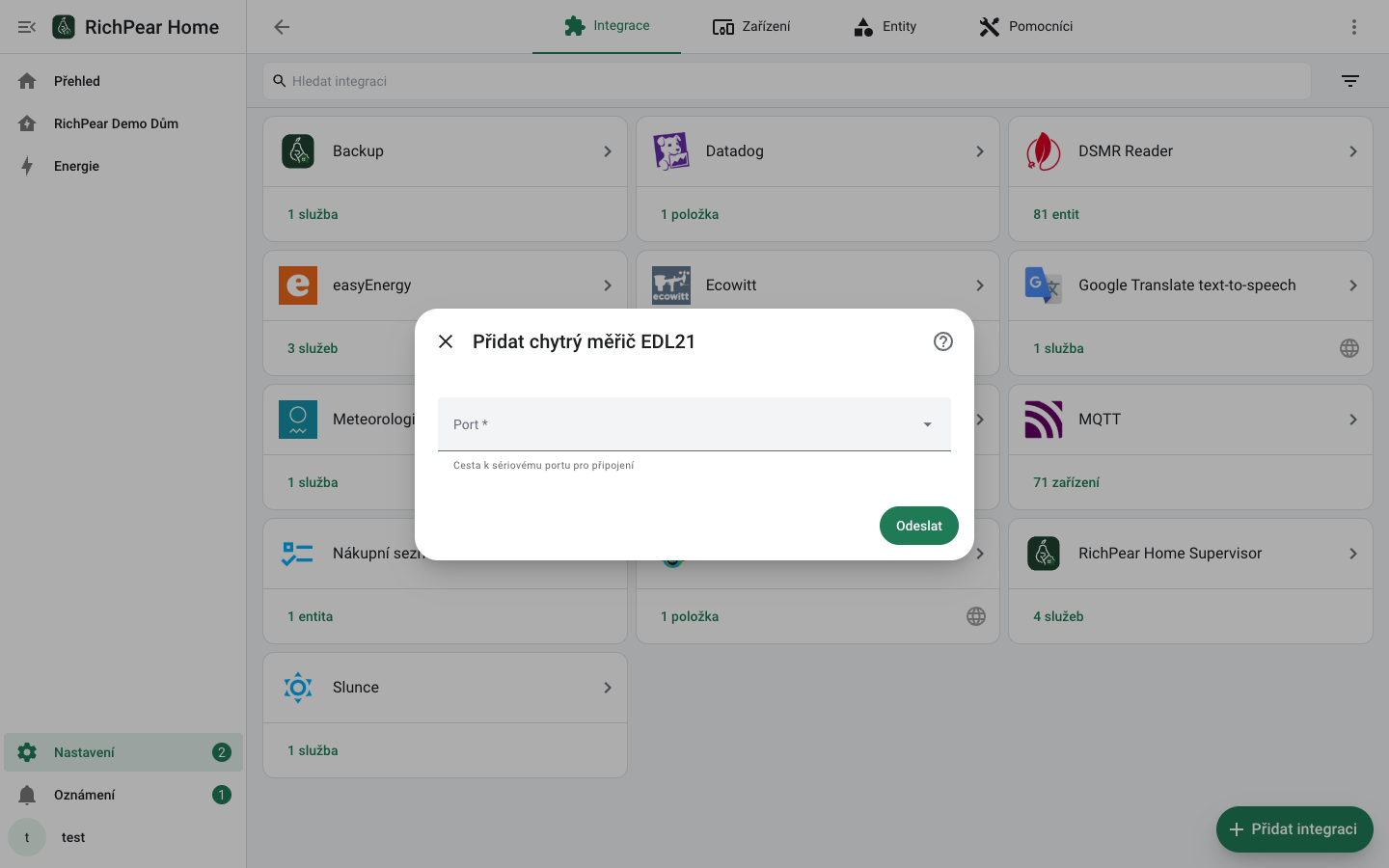1389x868 pixels.
Task: Open 1 služba link under Google Translate
Action: point(1058,348)
